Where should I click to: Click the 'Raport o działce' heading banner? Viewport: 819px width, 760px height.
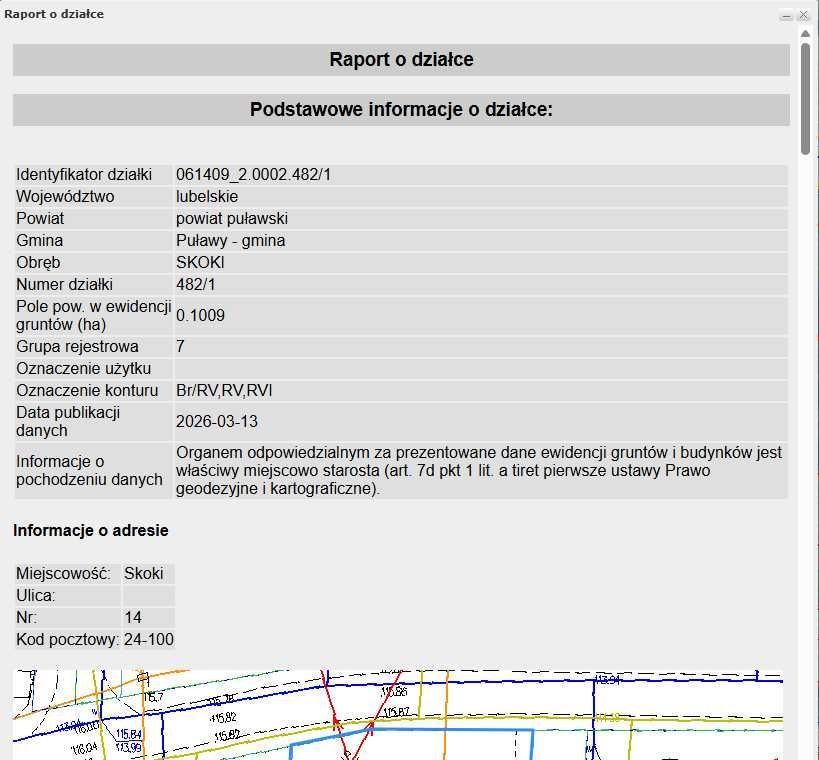(401, 60)
